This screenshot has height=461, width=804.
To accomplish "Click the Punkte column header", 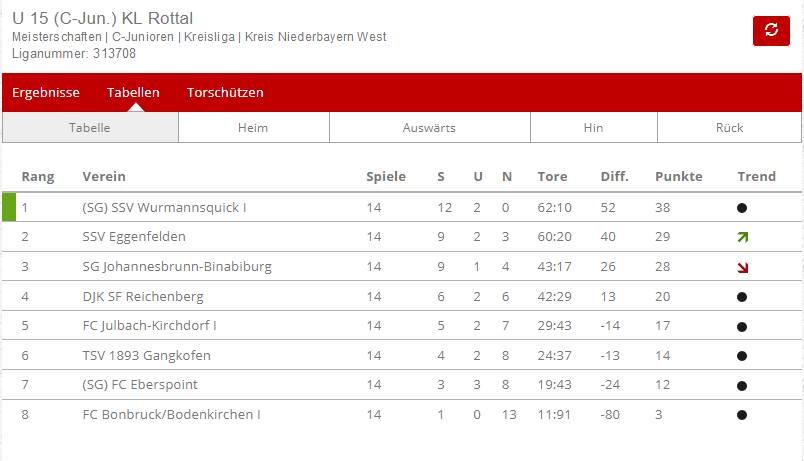I will (678, 176).
